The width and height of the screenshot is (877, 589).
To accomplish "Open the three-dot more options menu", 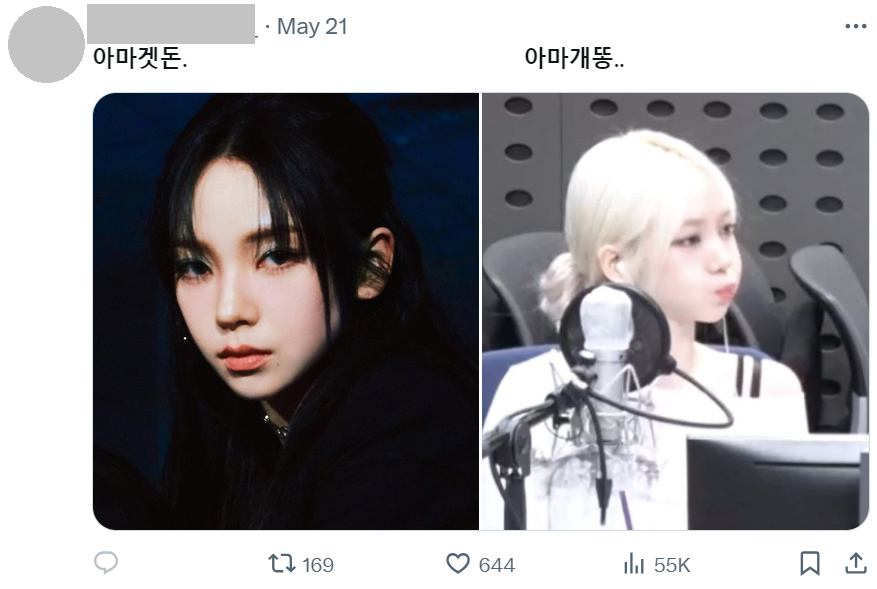I will (x=856, y=26).
